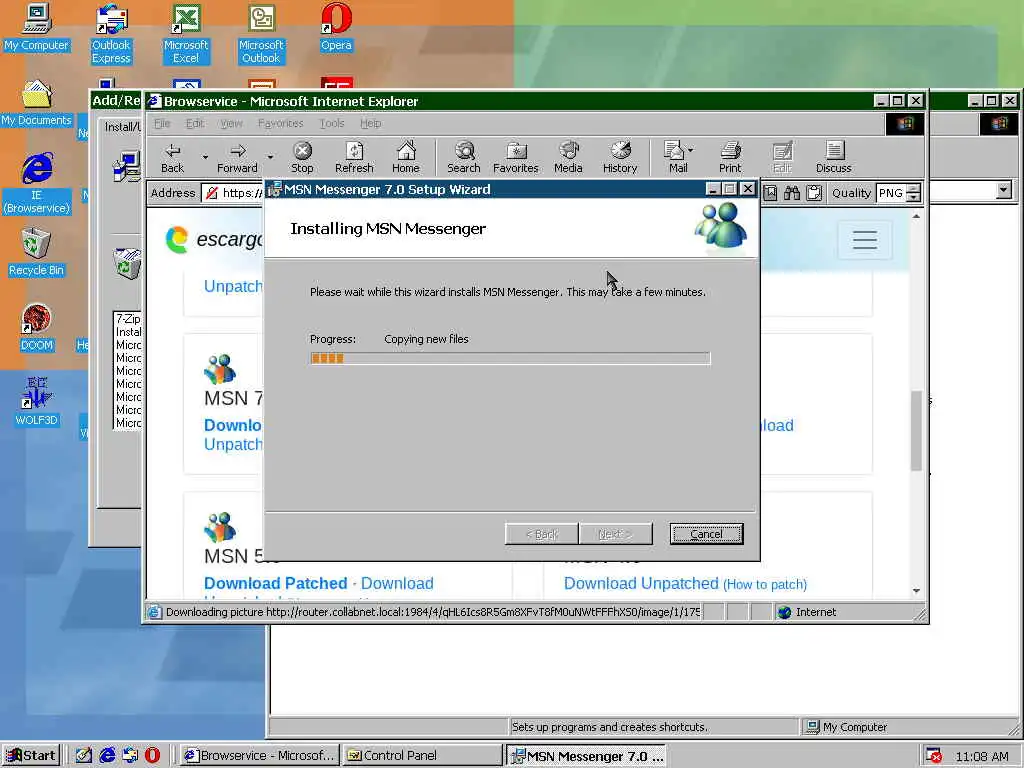Click the escargot logo on the page
This screenshot has height=768, width=1024.
pos(213,240)
